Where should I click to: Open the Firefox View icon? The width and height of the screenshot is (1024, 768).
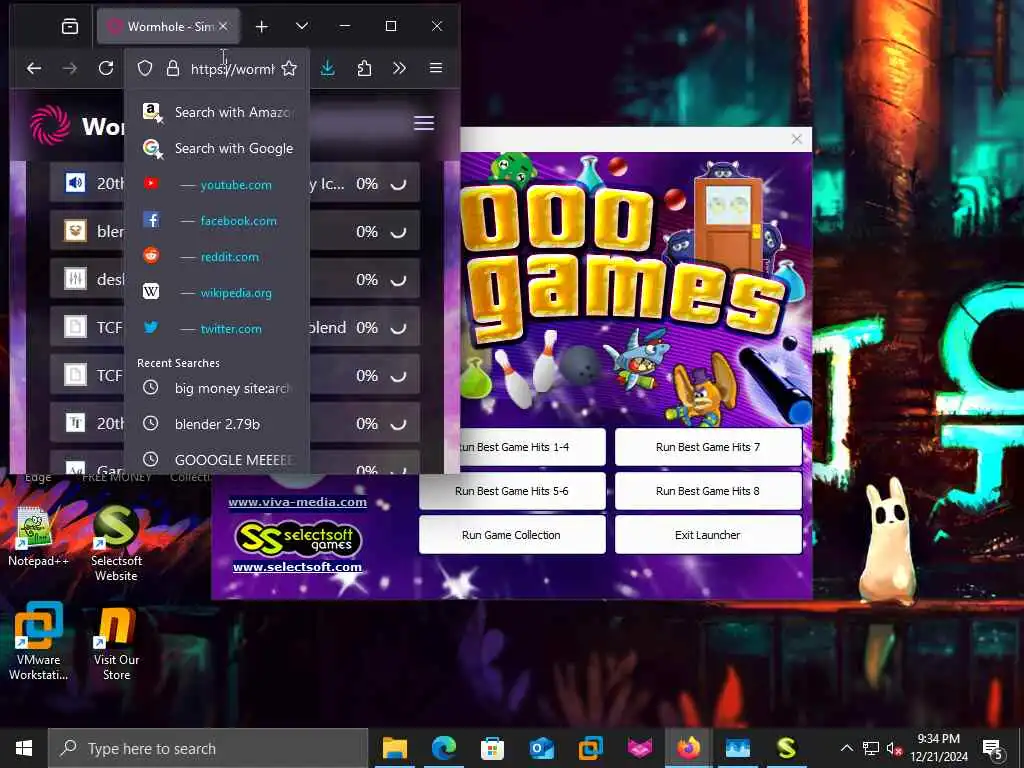click(70, 26)
